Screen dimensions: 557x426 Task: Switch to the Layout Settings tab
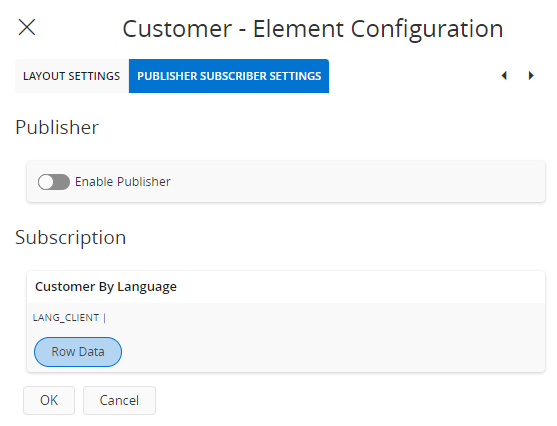[72, 76]
